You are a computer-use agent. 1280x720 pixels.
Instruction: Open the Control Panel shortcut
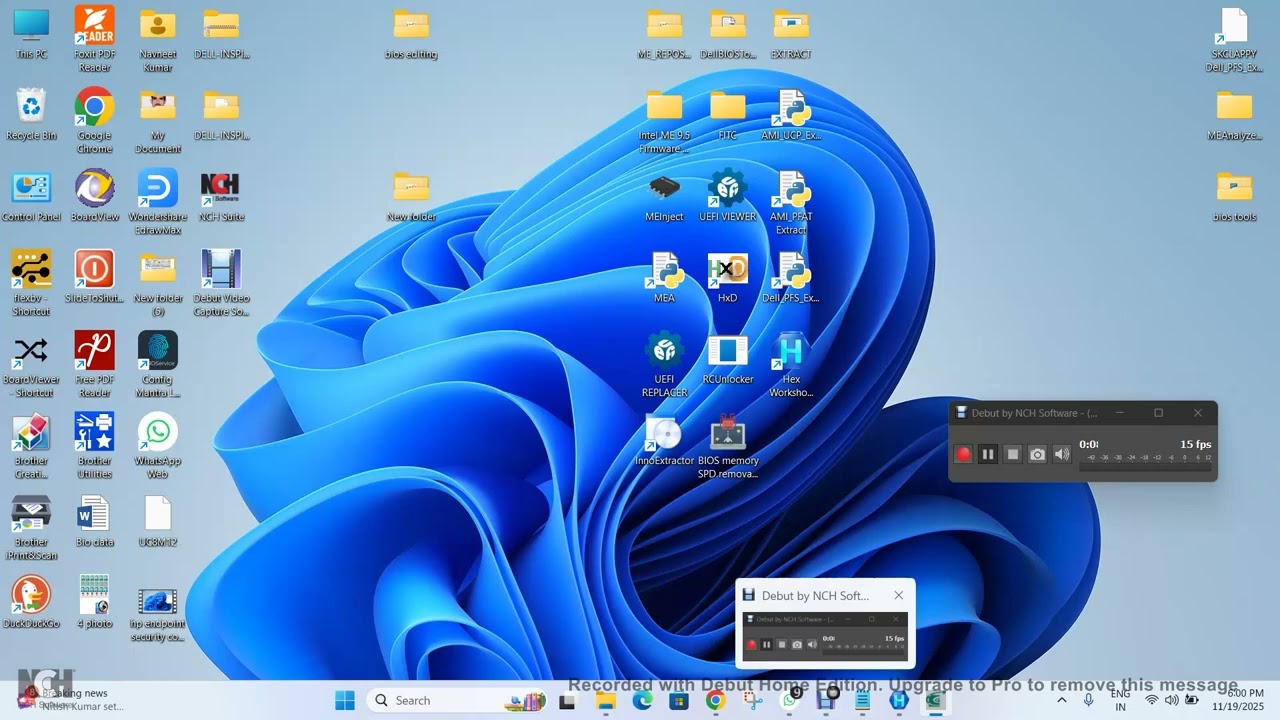pos(31,195)
